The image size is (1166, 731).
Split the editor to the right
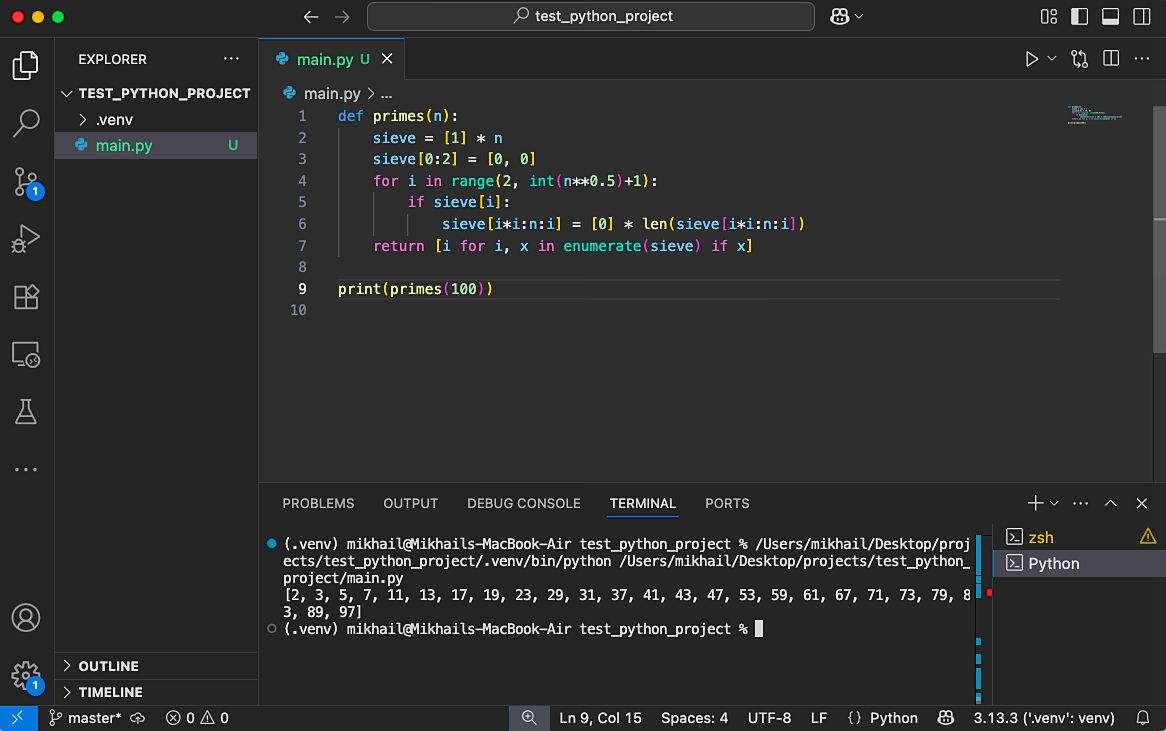pyautogui.click(x=1110, y=59)
